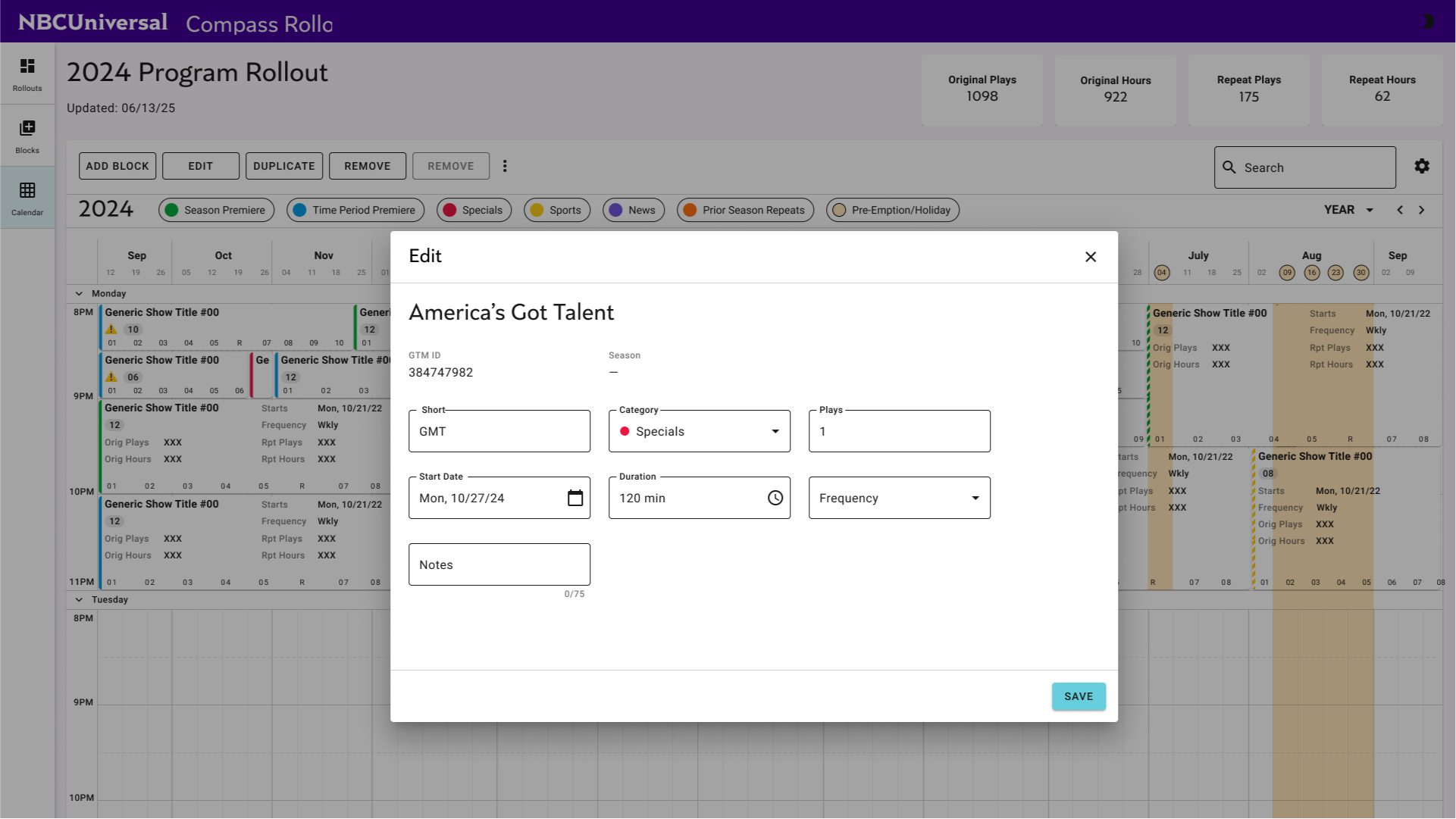Go to next year arrow
Viewport: 1456px width, 819px height.
coord(1422,210)
